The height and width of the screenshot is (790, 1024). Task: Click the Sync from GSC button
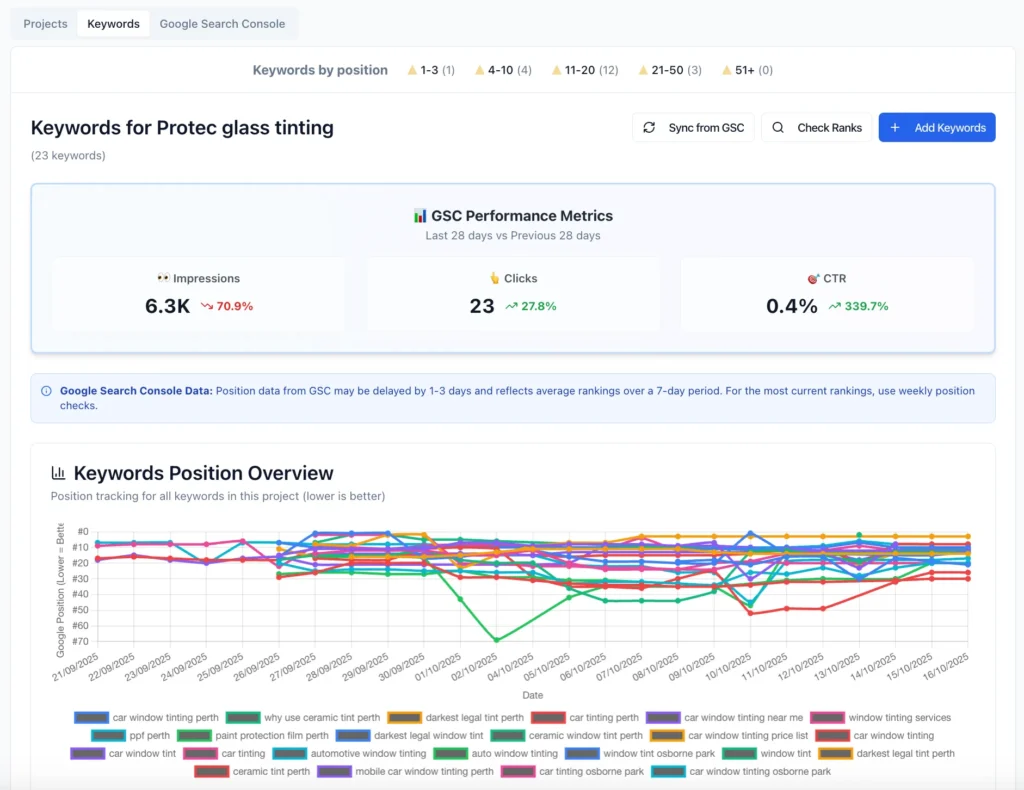point(693,127)
